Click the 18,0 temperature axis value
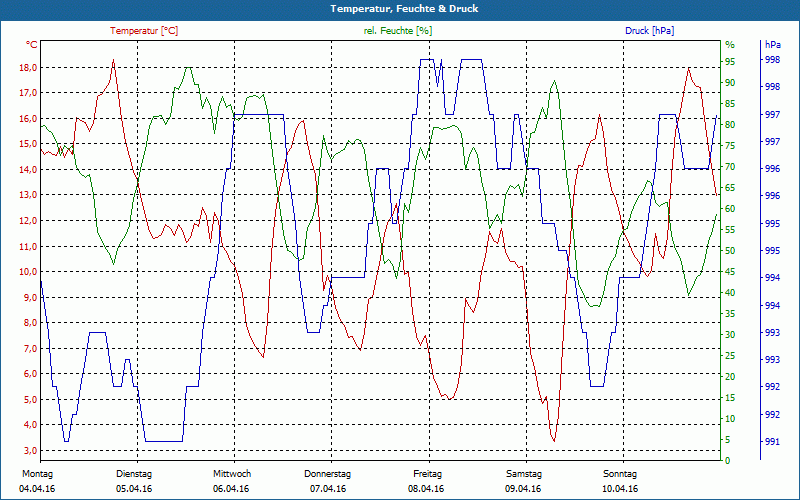Viewport: 800px width, 500px height. [28, 68]
